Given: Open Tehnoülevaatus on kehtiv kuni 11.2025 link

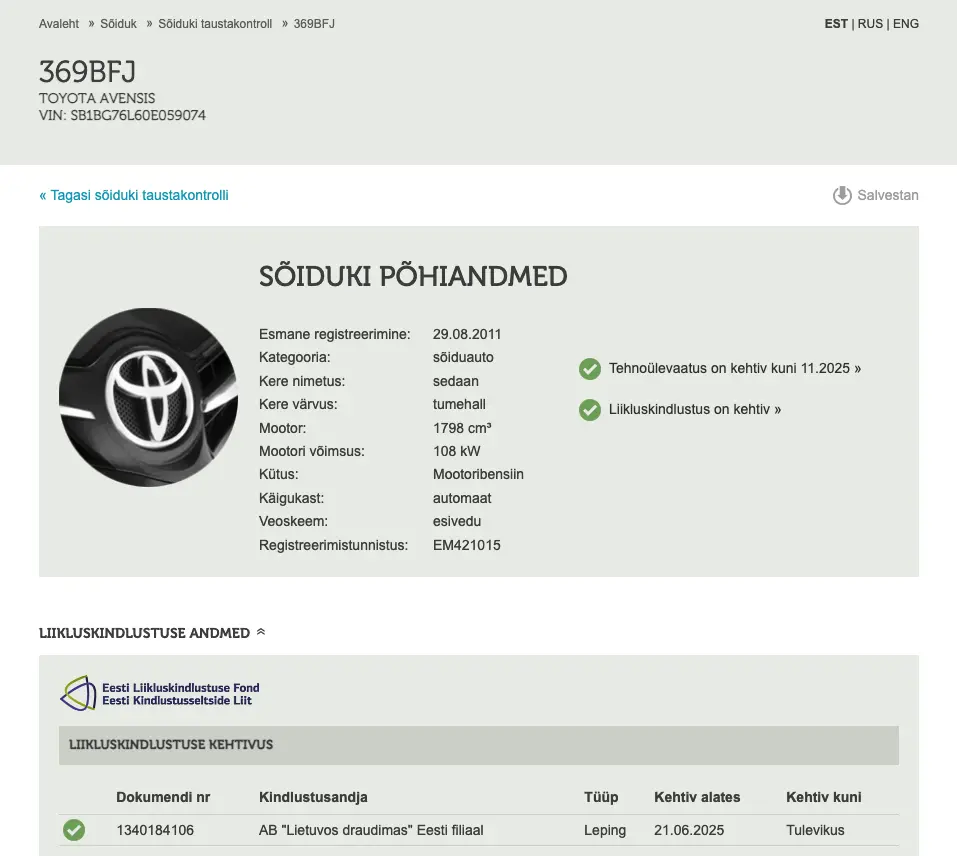Looking at the screenshot, I should 735,369.
